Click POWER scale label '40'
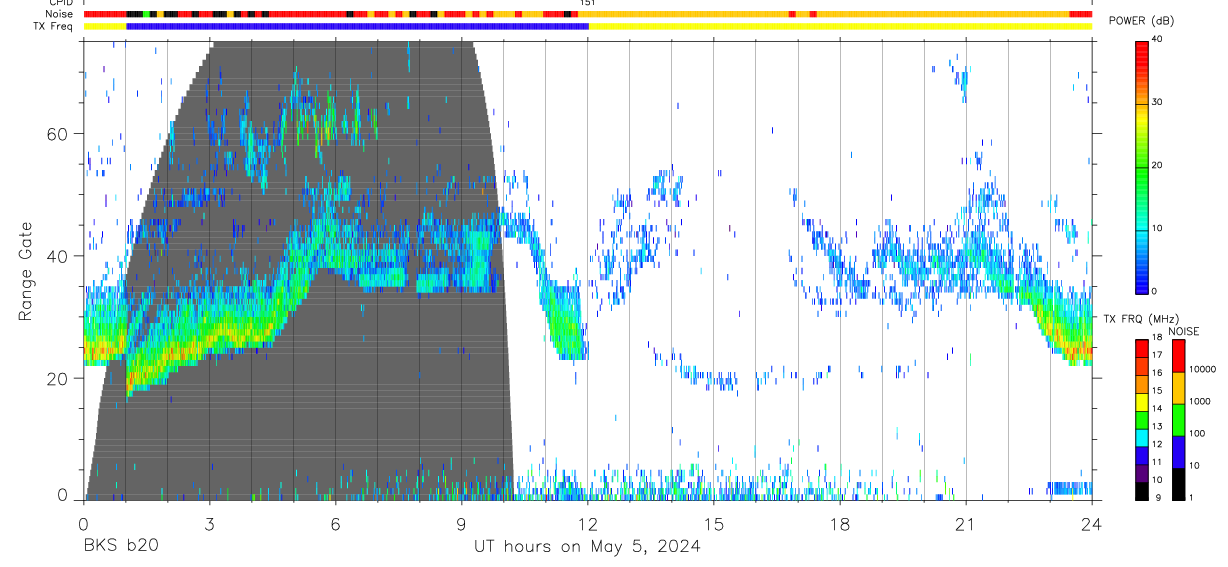The height and width of the screenshot is (567, 1228). (1156, 40)
